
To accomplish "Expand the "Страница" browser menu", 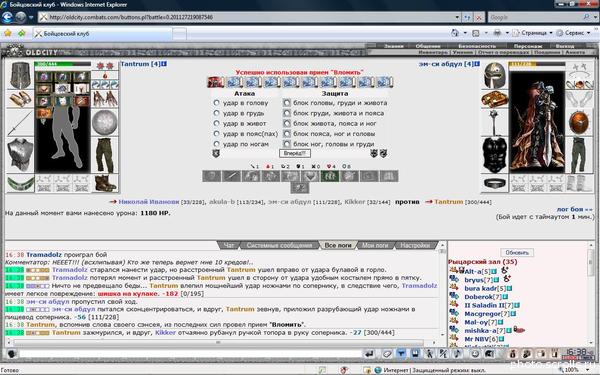I will click(x=533, y=33).
